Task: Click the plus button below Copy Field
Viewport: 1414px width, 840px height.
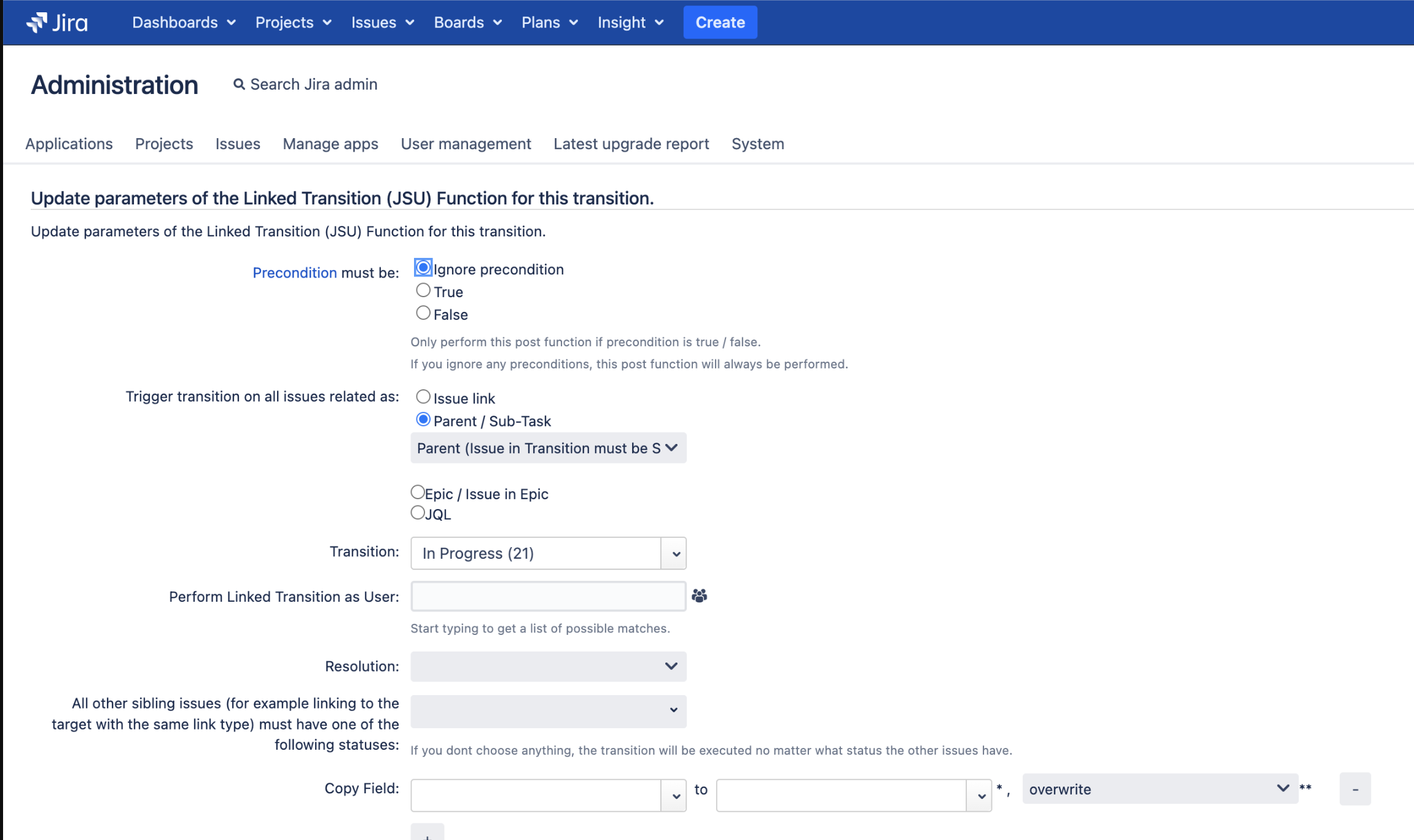Action: coord(427,834)
